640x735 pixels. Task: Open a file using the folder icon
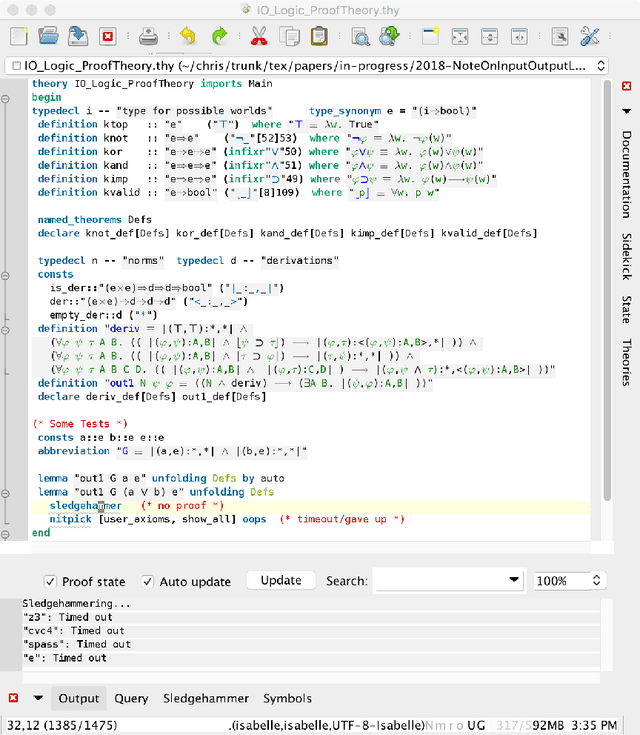click(x=48, y=36)
